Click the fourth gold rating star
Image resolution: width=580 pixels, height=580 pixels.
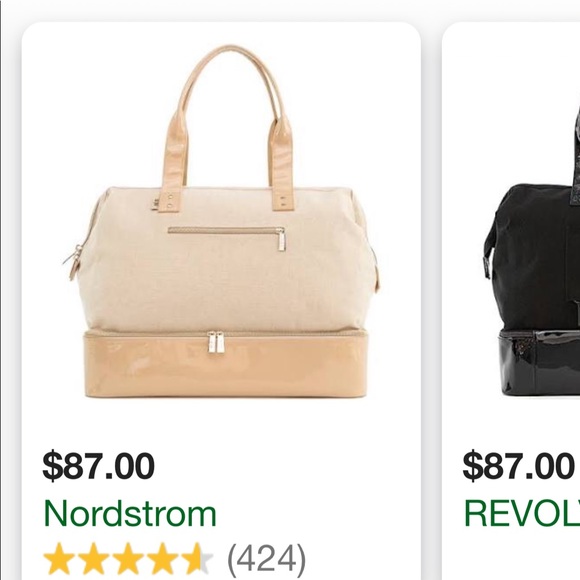[x=163, y=559]
